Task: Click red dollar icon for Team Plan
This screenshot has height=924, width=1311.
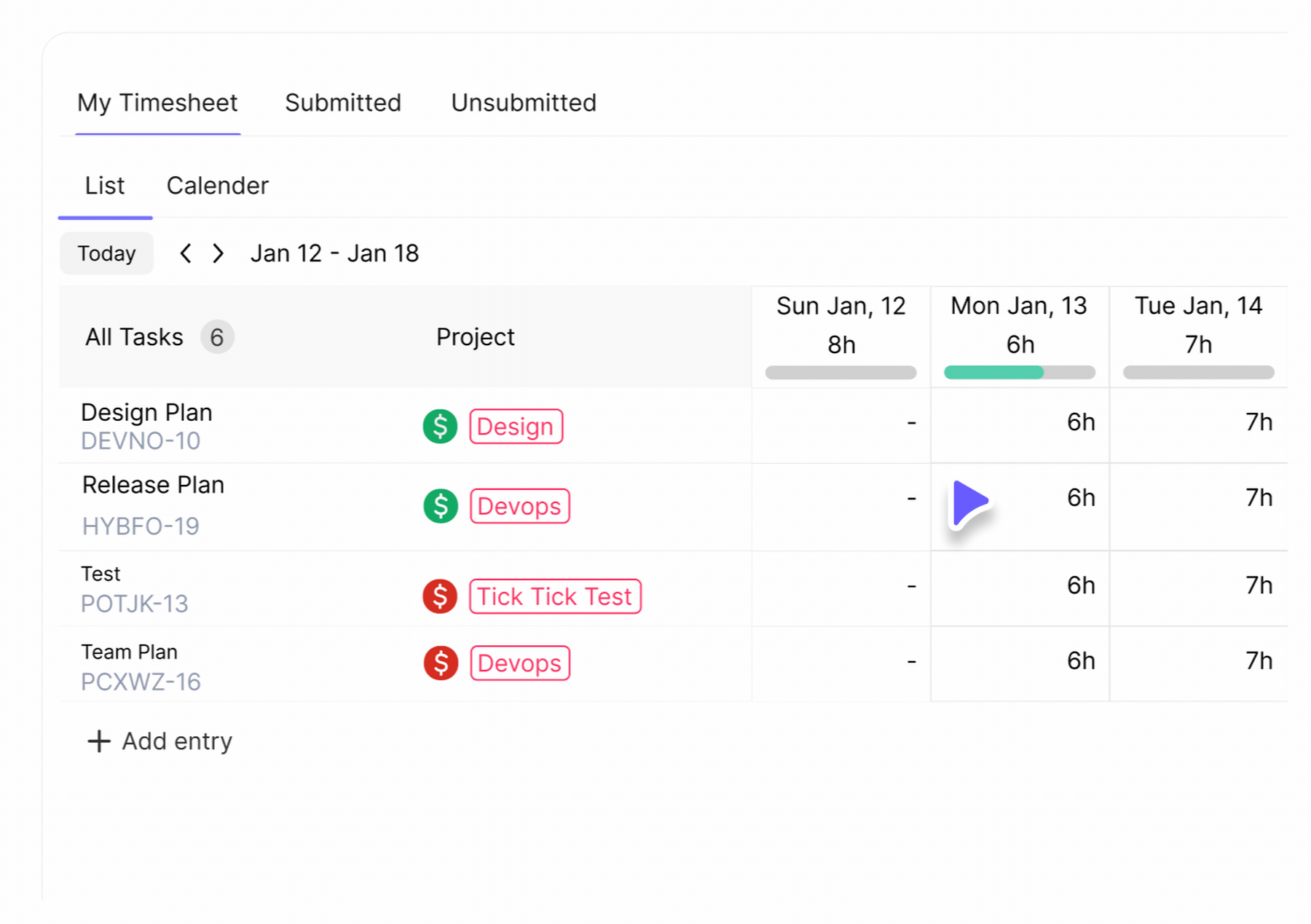Action: [x=440, y=663]
